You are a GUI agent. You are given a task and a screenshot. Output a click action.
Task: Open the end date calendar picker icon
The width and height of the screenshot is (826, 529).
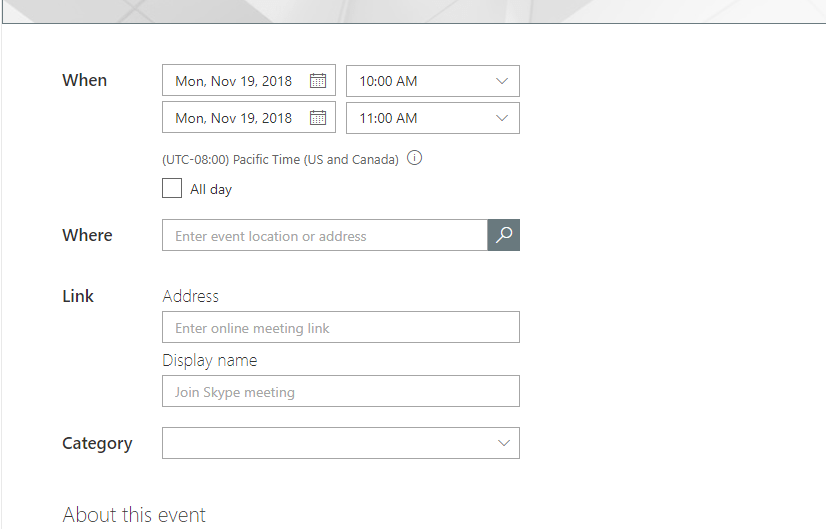(318, 118)
